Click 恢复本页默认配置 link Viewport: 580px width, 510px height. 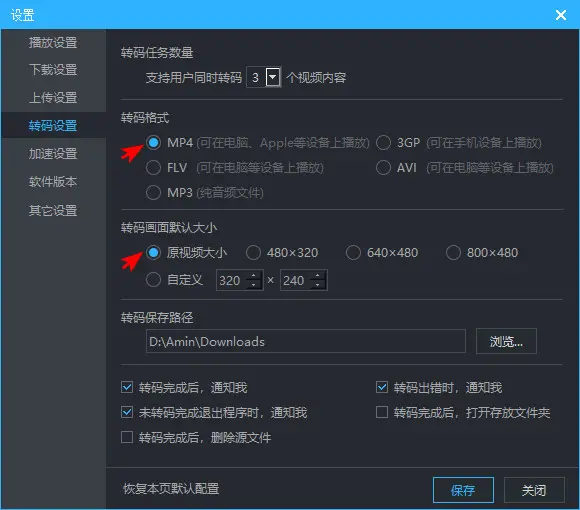click(x=171, y=489)
